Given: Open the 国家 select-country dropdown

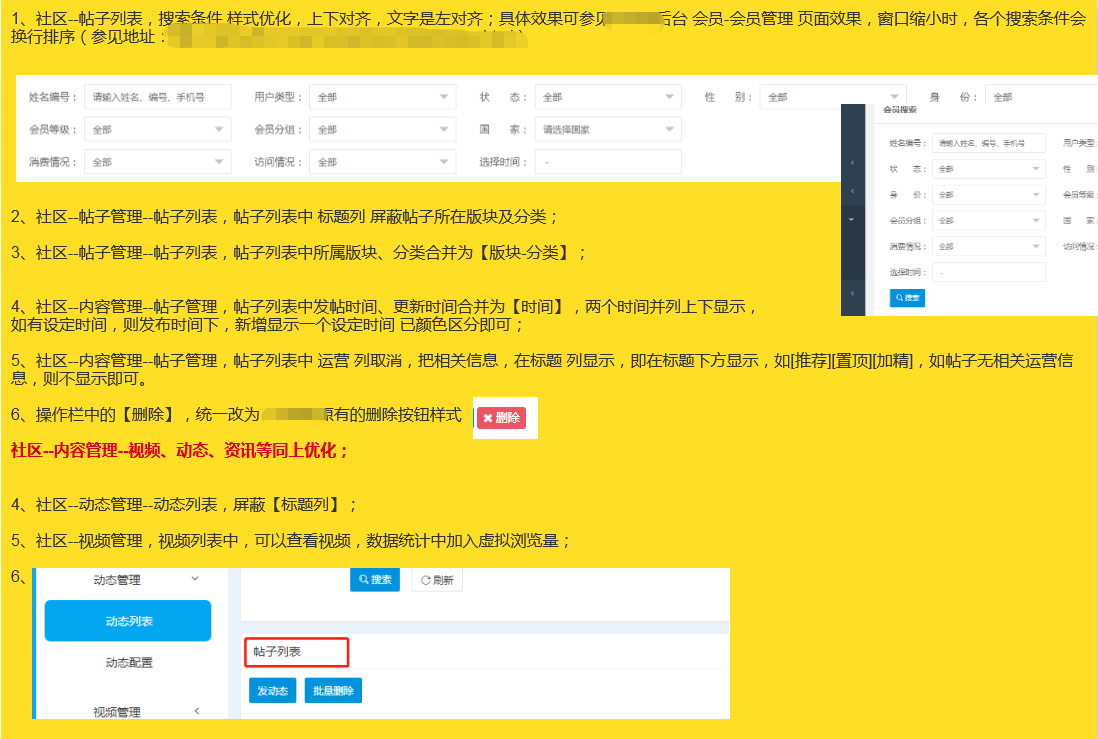Looking at the screenshot, I should (607, 129).
